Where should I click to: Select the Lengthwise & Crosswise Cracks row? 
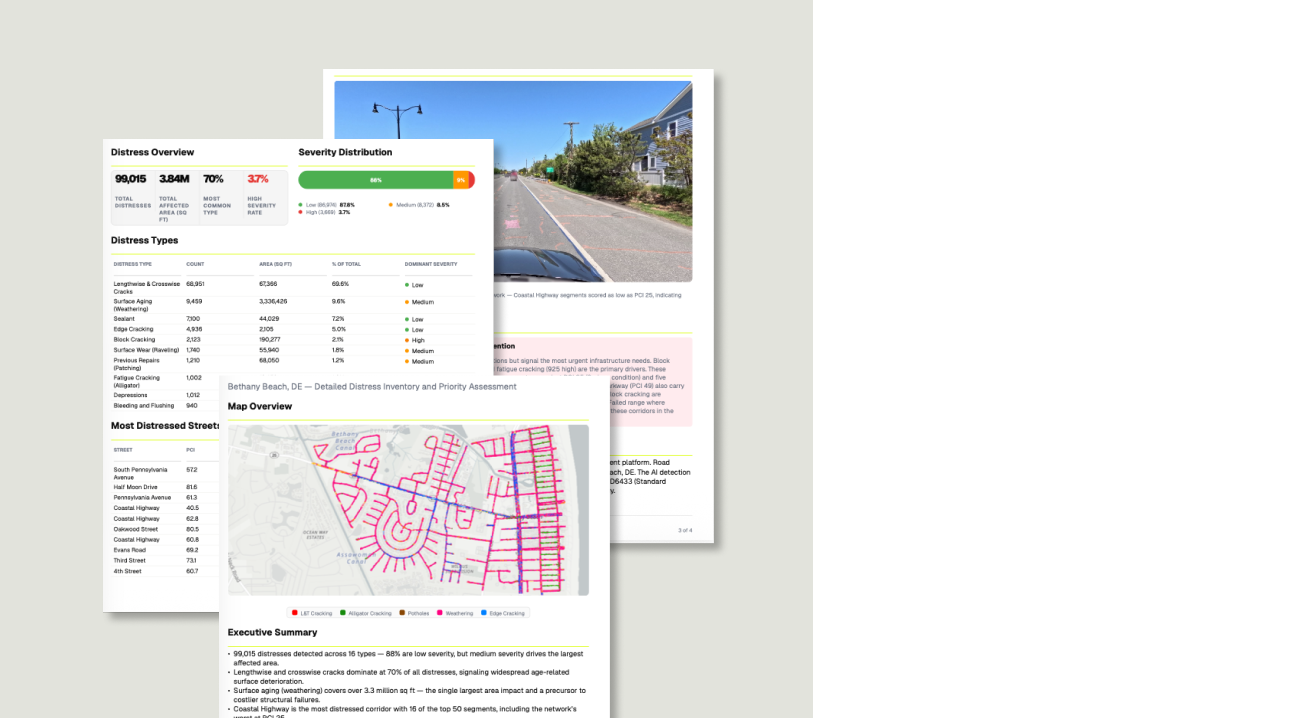[x=293, y=287]
